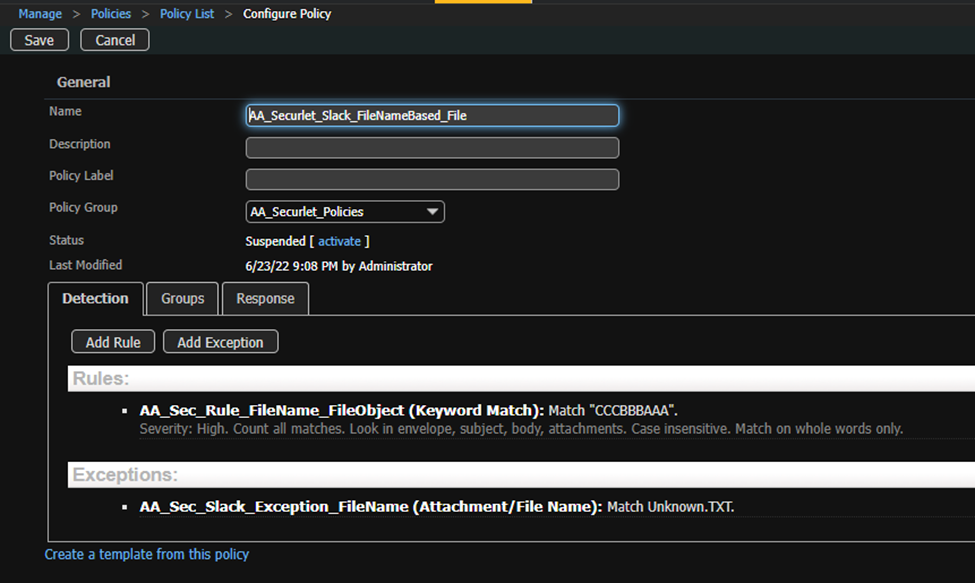The image size is (975, 583).
Task: Add a new exception with Add Exception
Action: 220,342
